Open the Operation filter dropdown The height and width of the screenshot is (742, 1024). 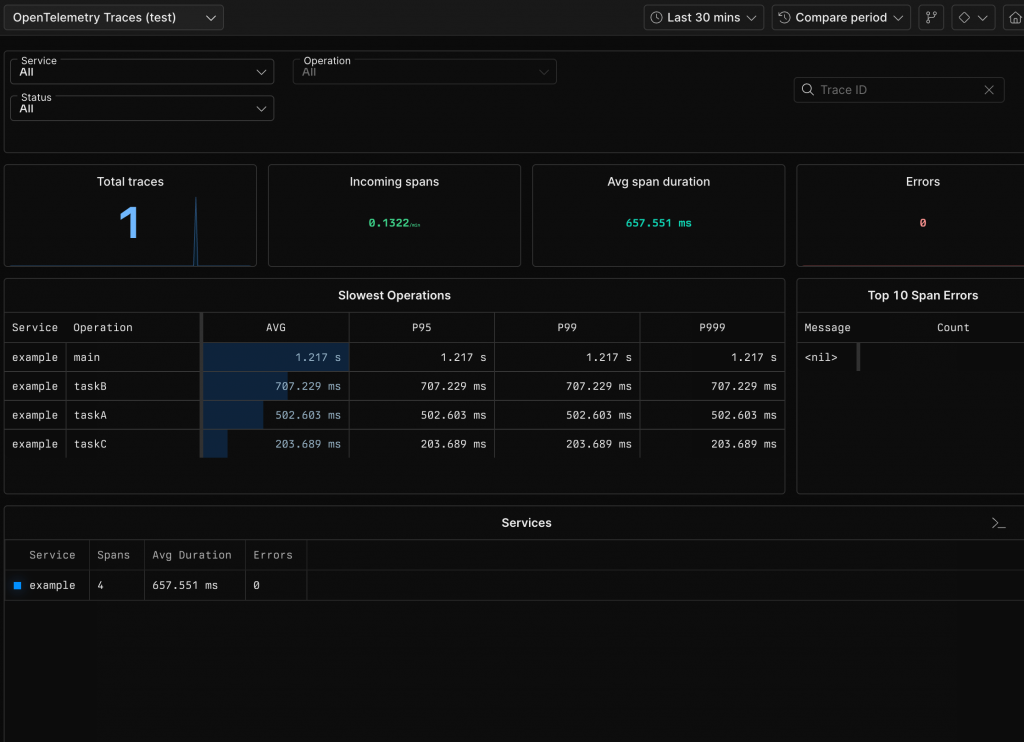point(424,71)
